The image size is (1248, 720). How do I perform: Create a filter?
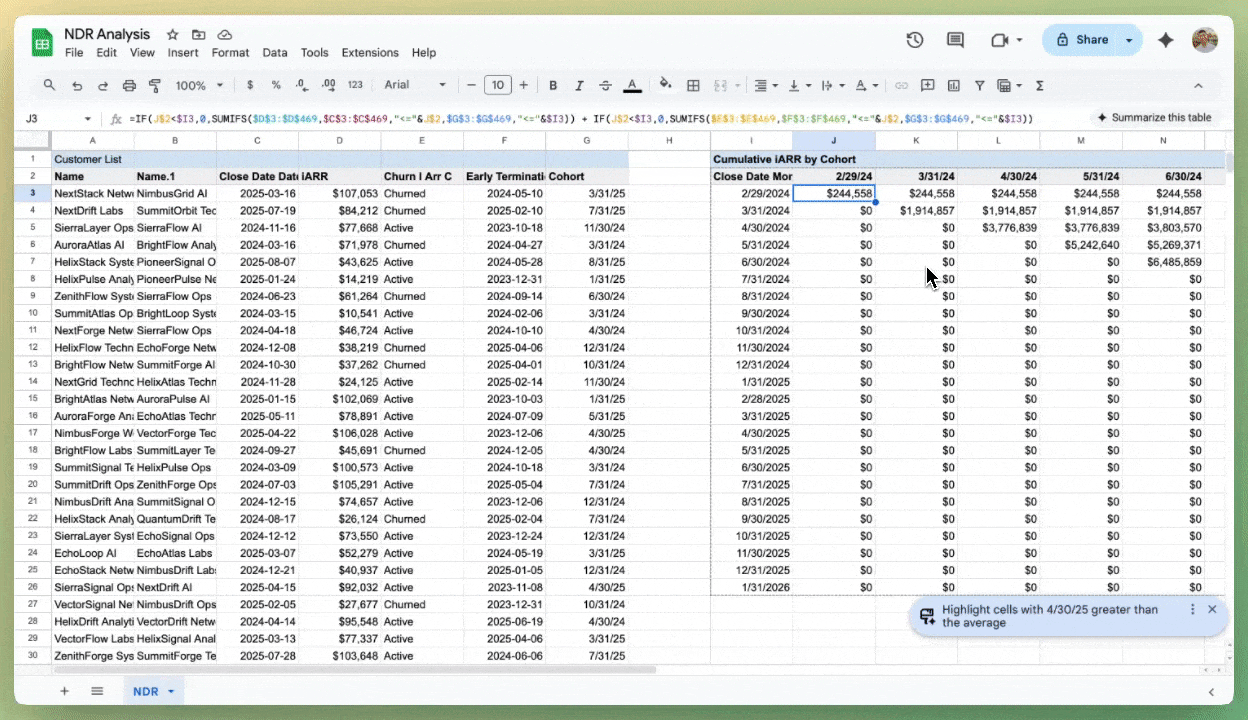tap(979, 85)
